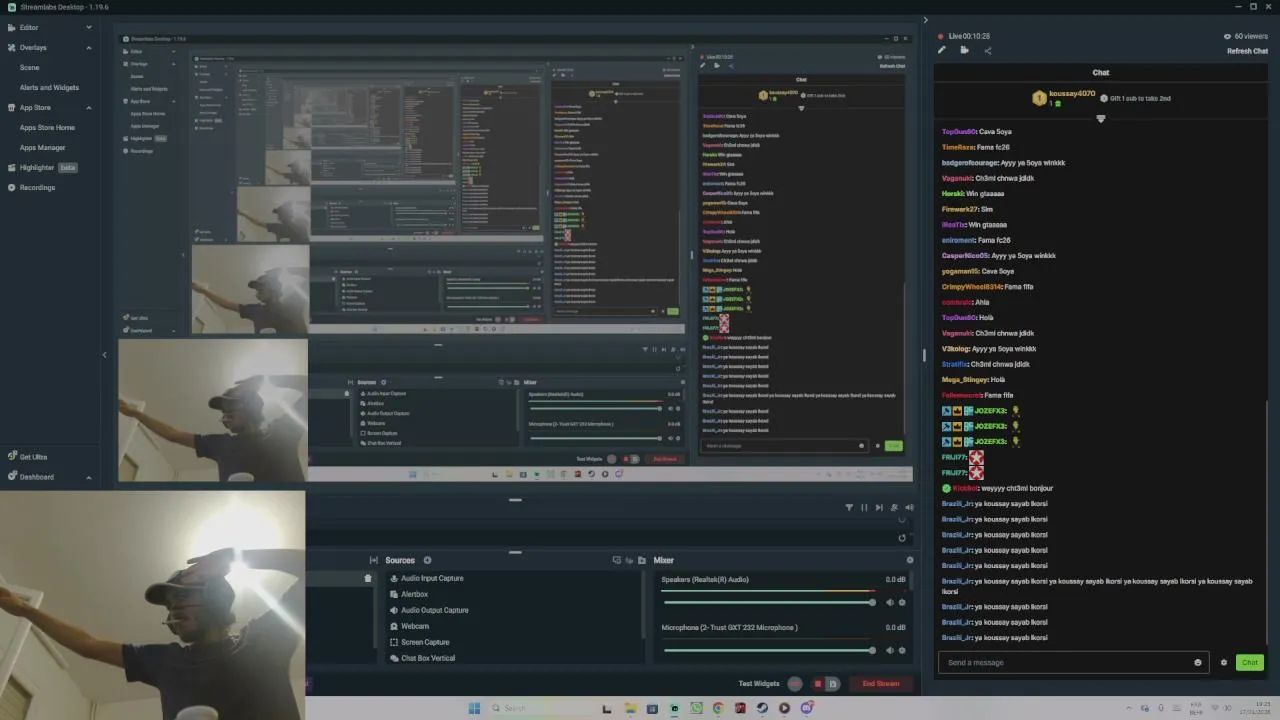Collapse the Editor section chevron
Viewport: 1280px width, 720px height.
pos(88,27)
